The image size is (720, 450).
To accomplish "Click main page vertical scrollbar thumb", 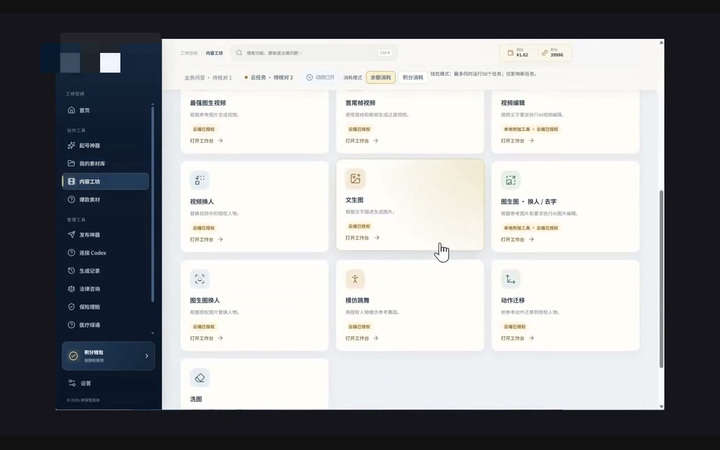I will point(661,279).
